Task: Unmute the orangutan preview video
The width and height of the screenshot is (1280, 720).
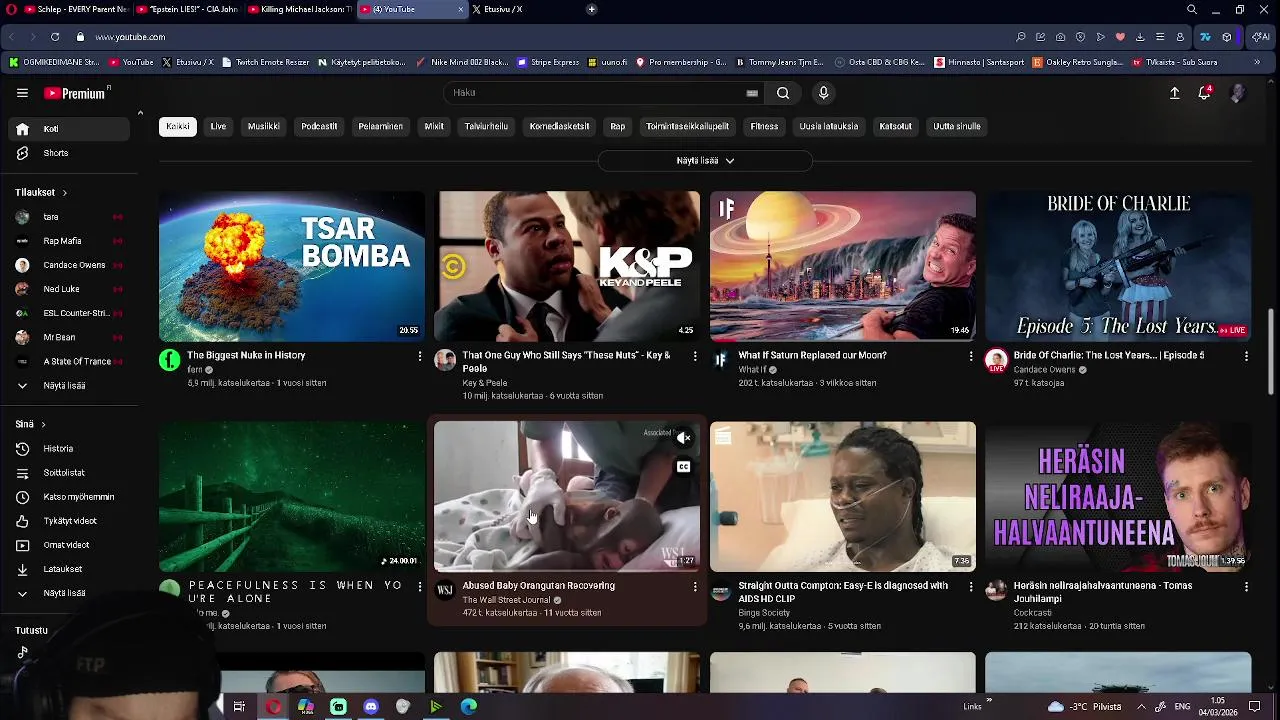Action: pos(684,438)
